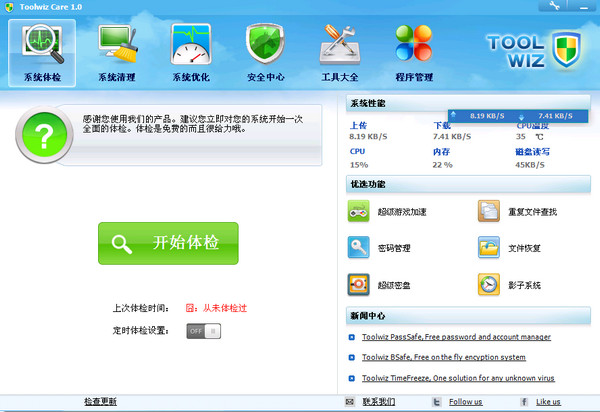The width and height of the screenshot is (600, 412).
Task: Open the 文件恢复 folder icon
Action: (489, 248)
